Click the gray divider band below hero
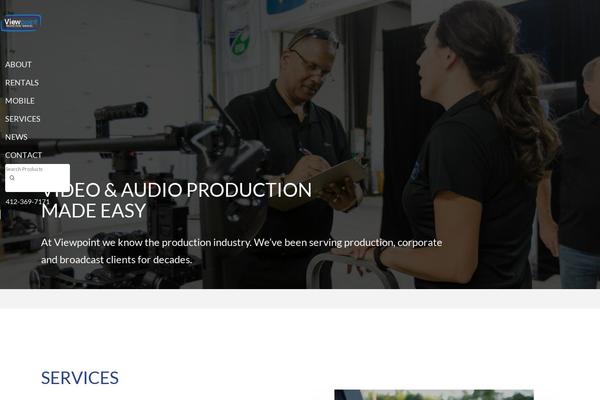 tap(300, 299)
